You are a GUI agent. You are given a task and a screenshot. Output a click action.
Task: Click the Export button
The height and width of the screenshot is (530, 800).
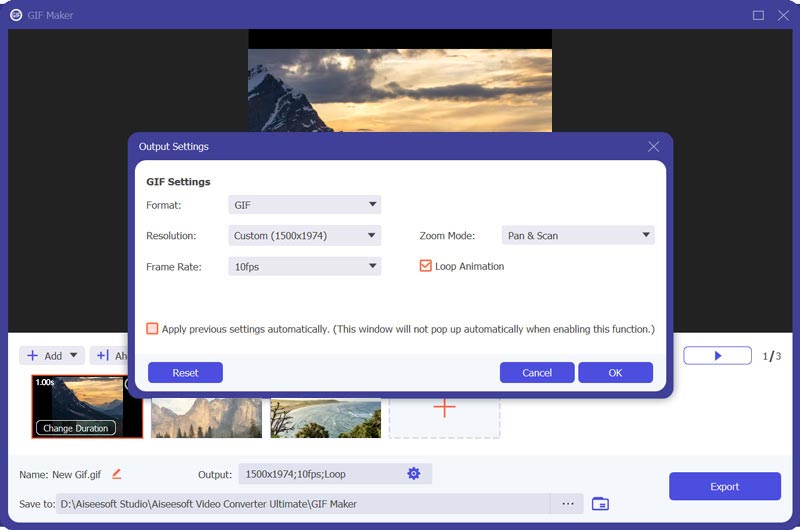pyautogui.click(x=724, y=487)
